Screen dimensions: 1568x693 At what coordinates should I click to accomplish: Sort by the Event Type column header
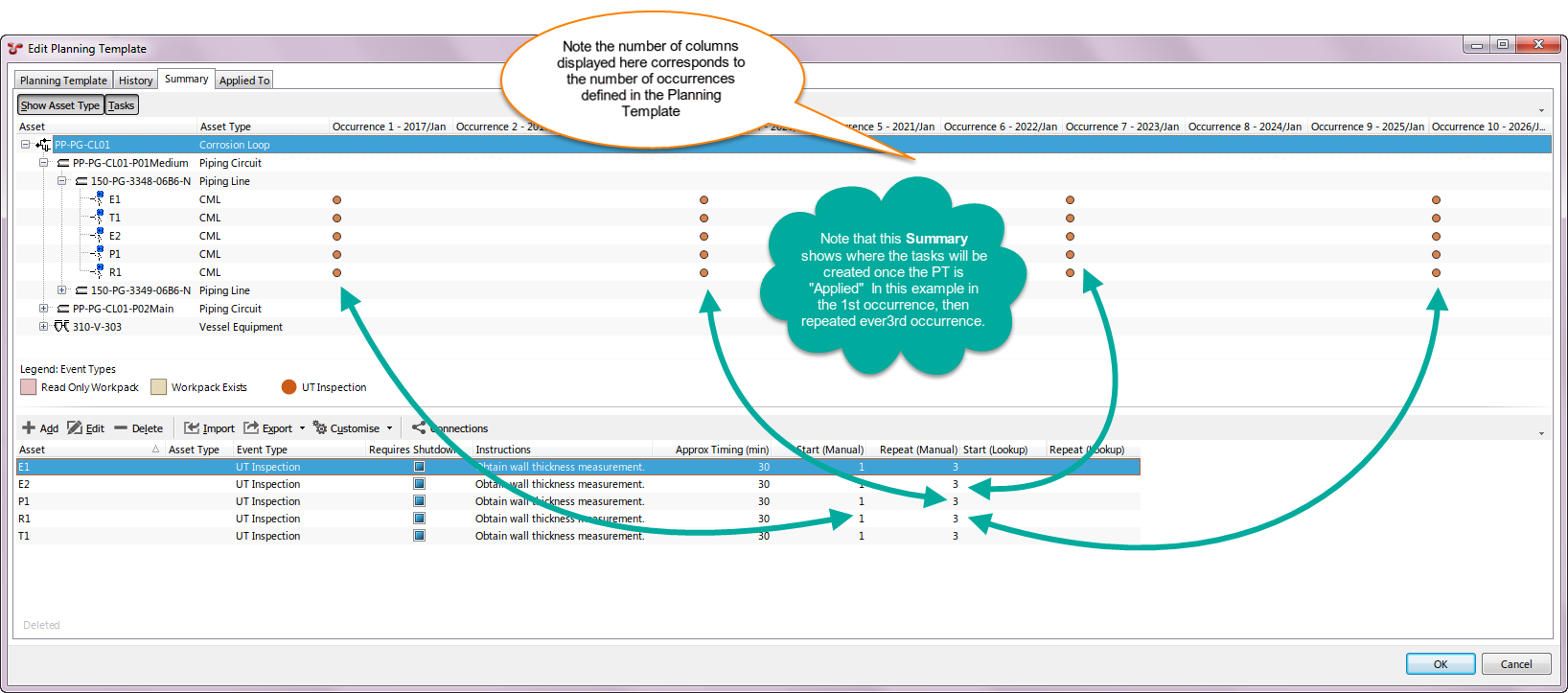262,450
